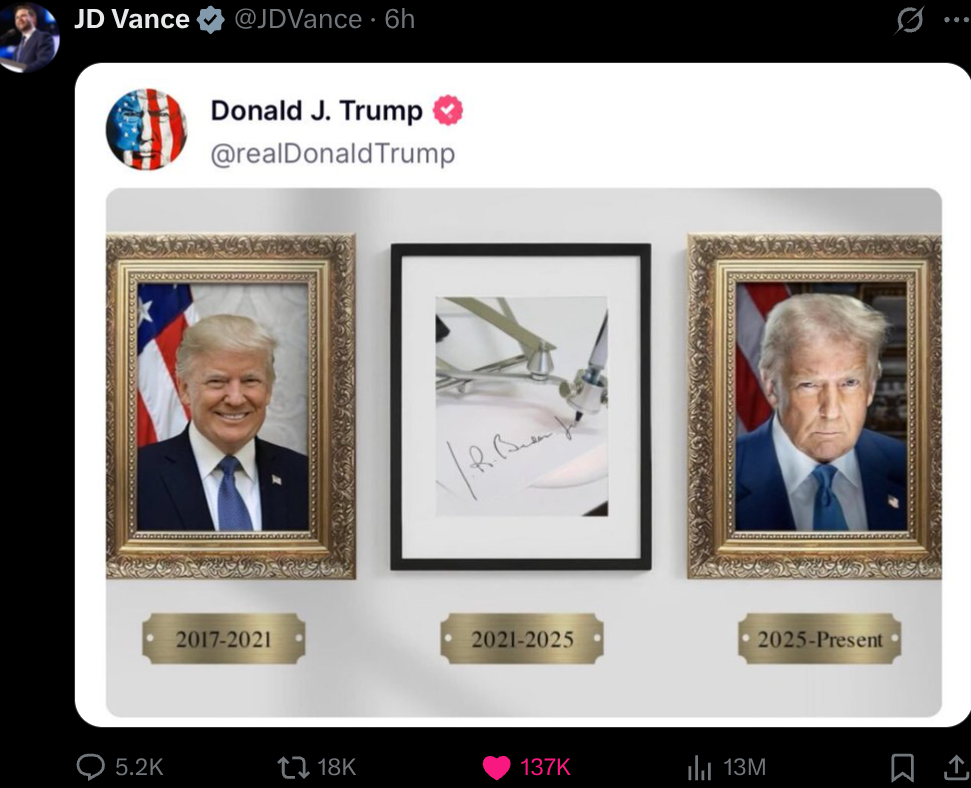Tap the share upload arrow icon

tap(957, 767)
